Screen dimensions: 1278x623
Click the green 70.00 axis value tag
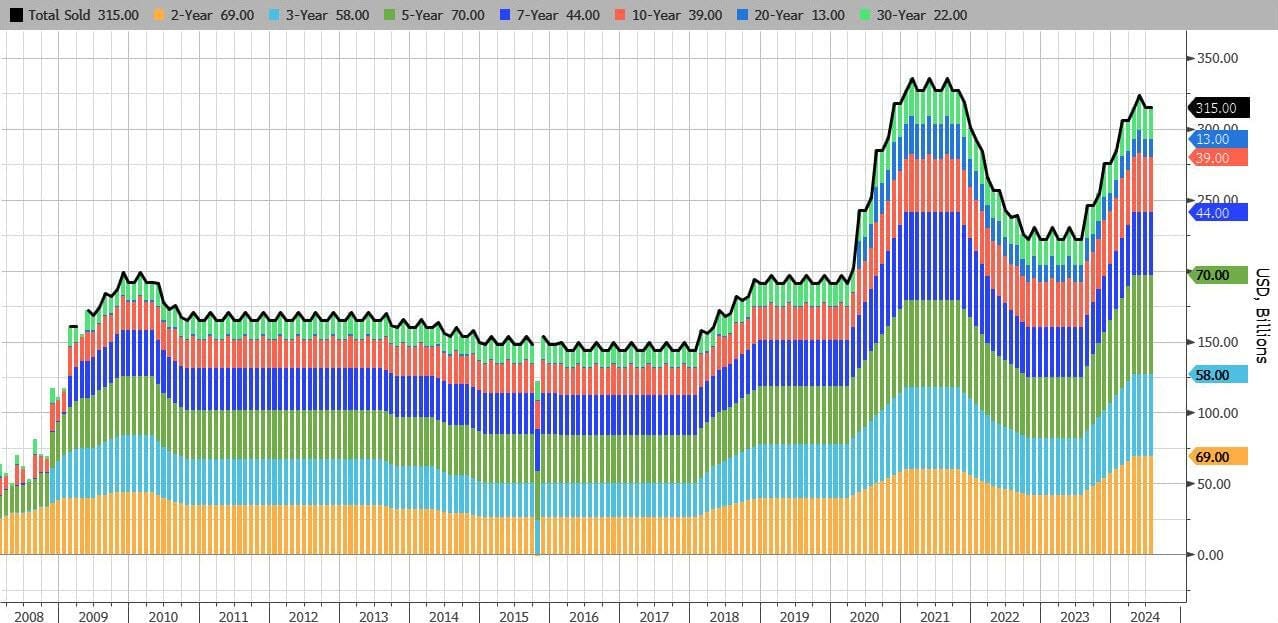(1217, 275)
